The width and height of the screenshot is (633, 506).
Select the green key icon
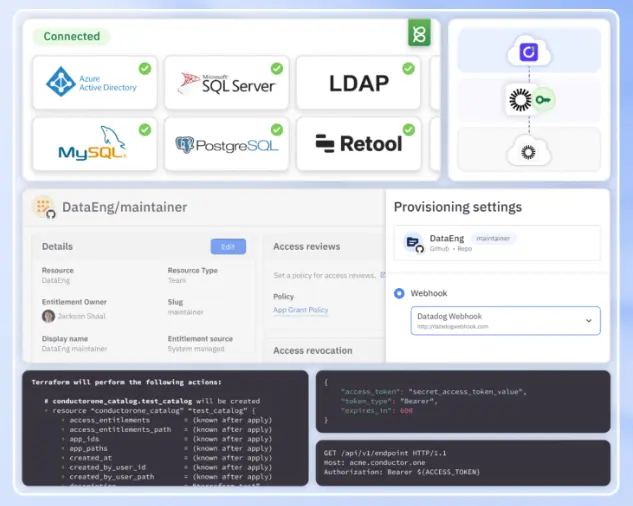[x=543, y=100]
